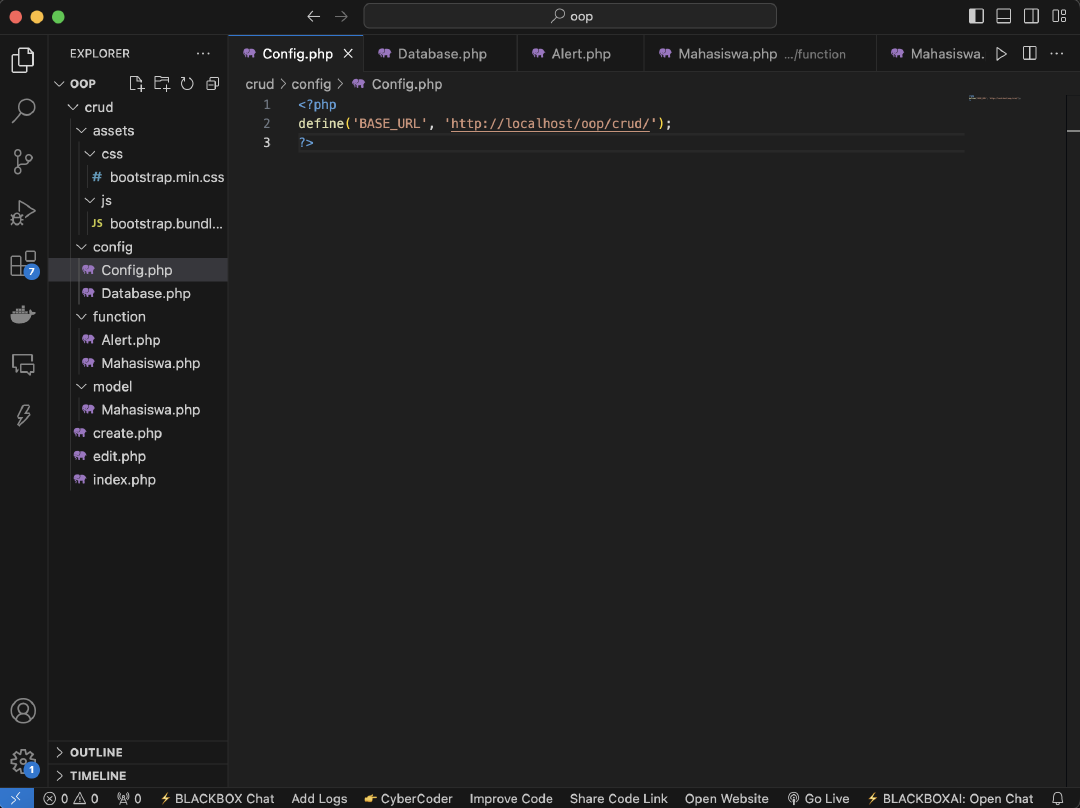The image size is (1080, 808).
Task: Create a new file in the Explorer
Action: (137, 84)
